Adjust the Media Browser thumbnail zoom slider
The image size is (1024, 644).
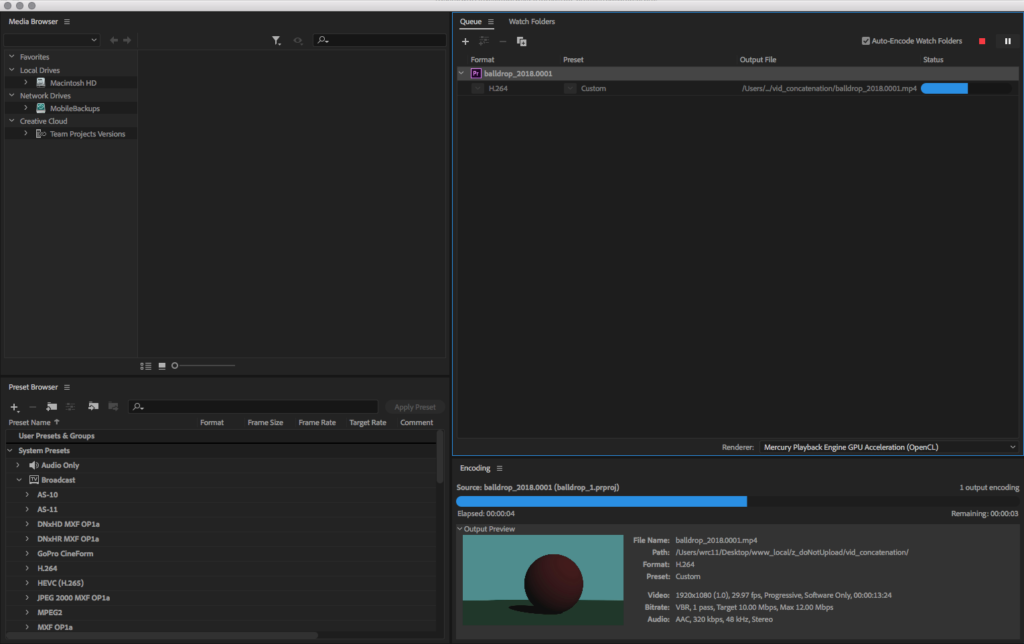coord(176,366)
